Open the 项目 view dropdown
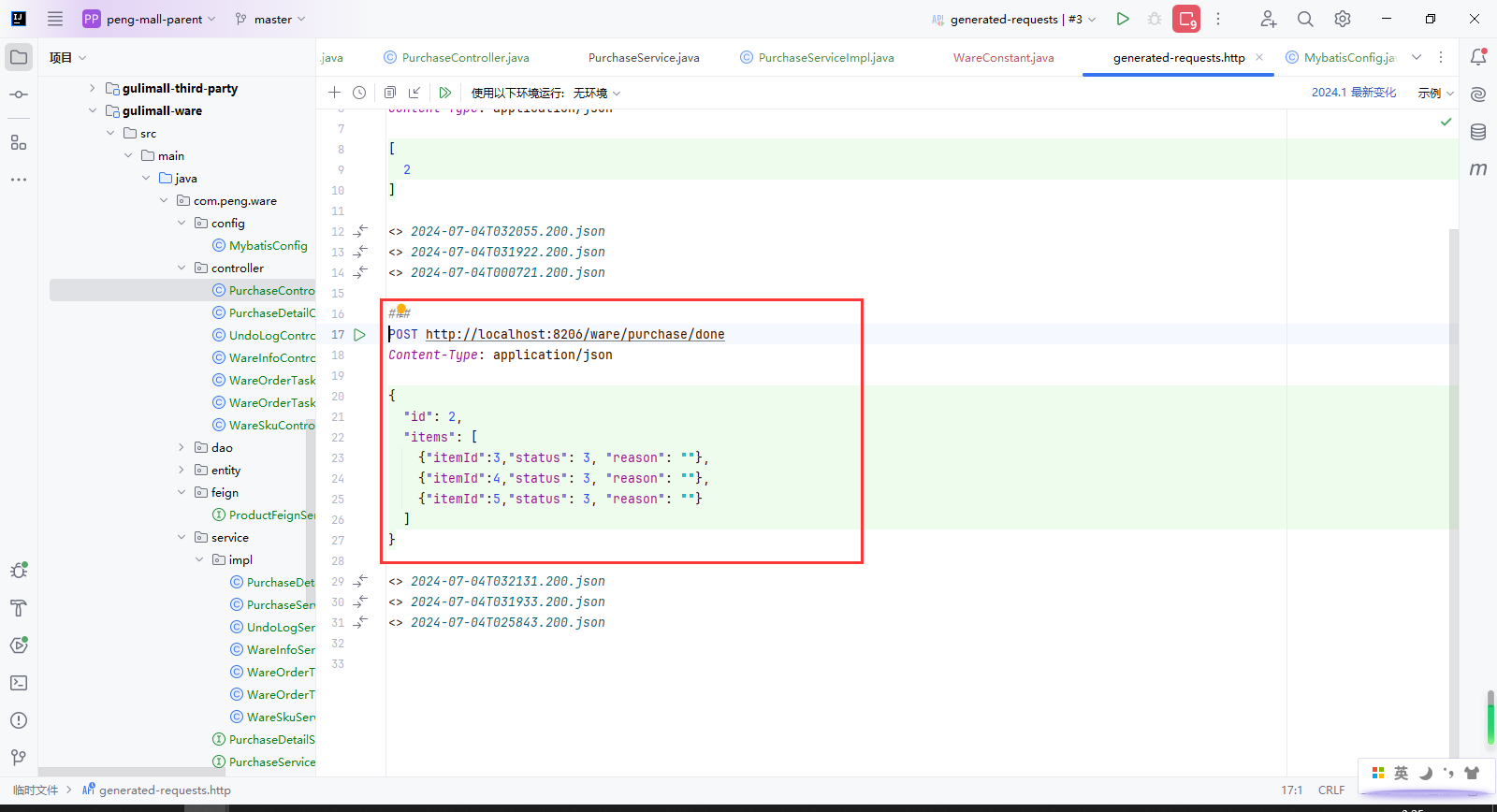The height and width of the screenshot is (812, 1497). coord(67,57)
